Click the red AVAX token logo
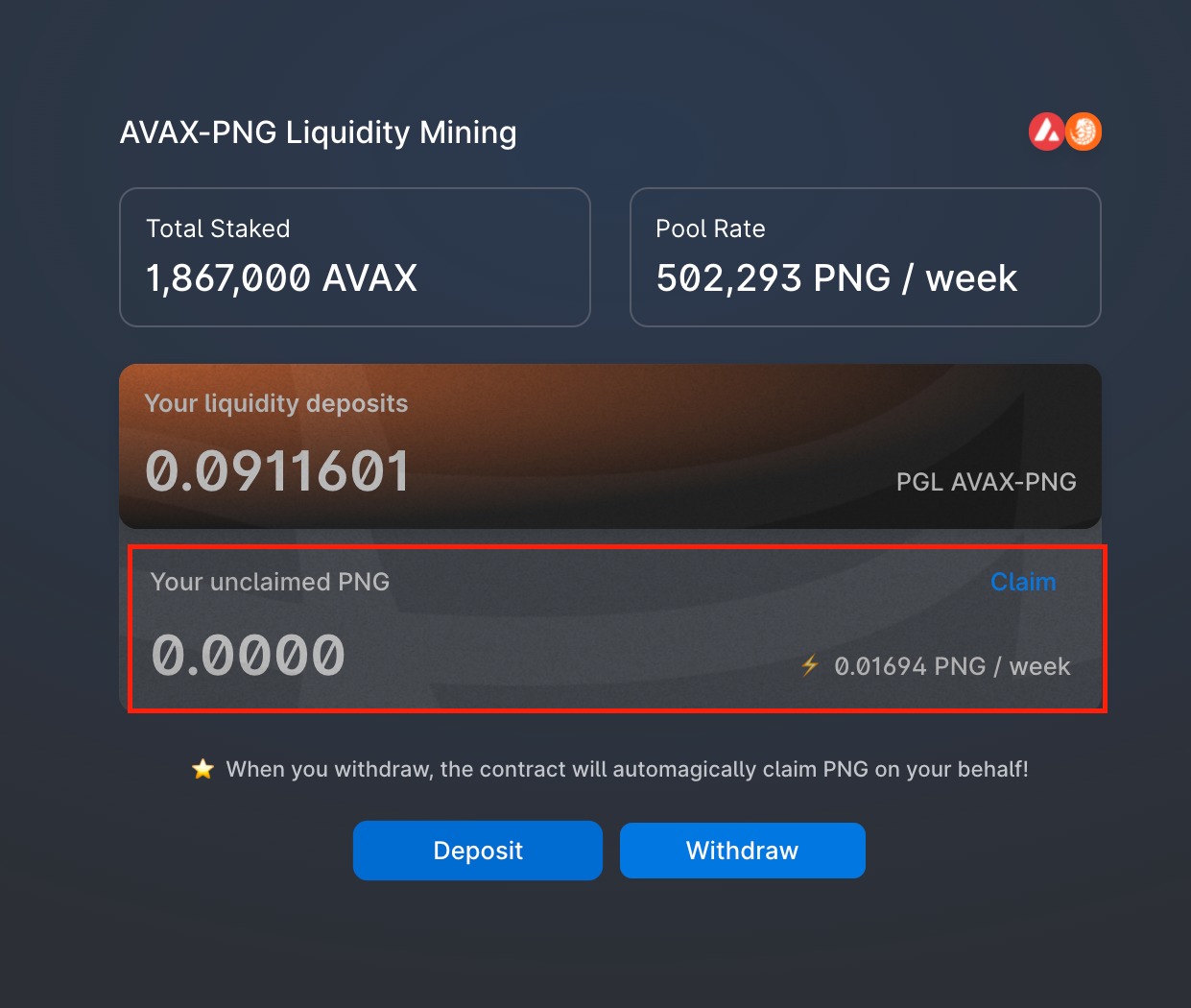The image size is (1191, 1008). click(x=1045, y=132)
